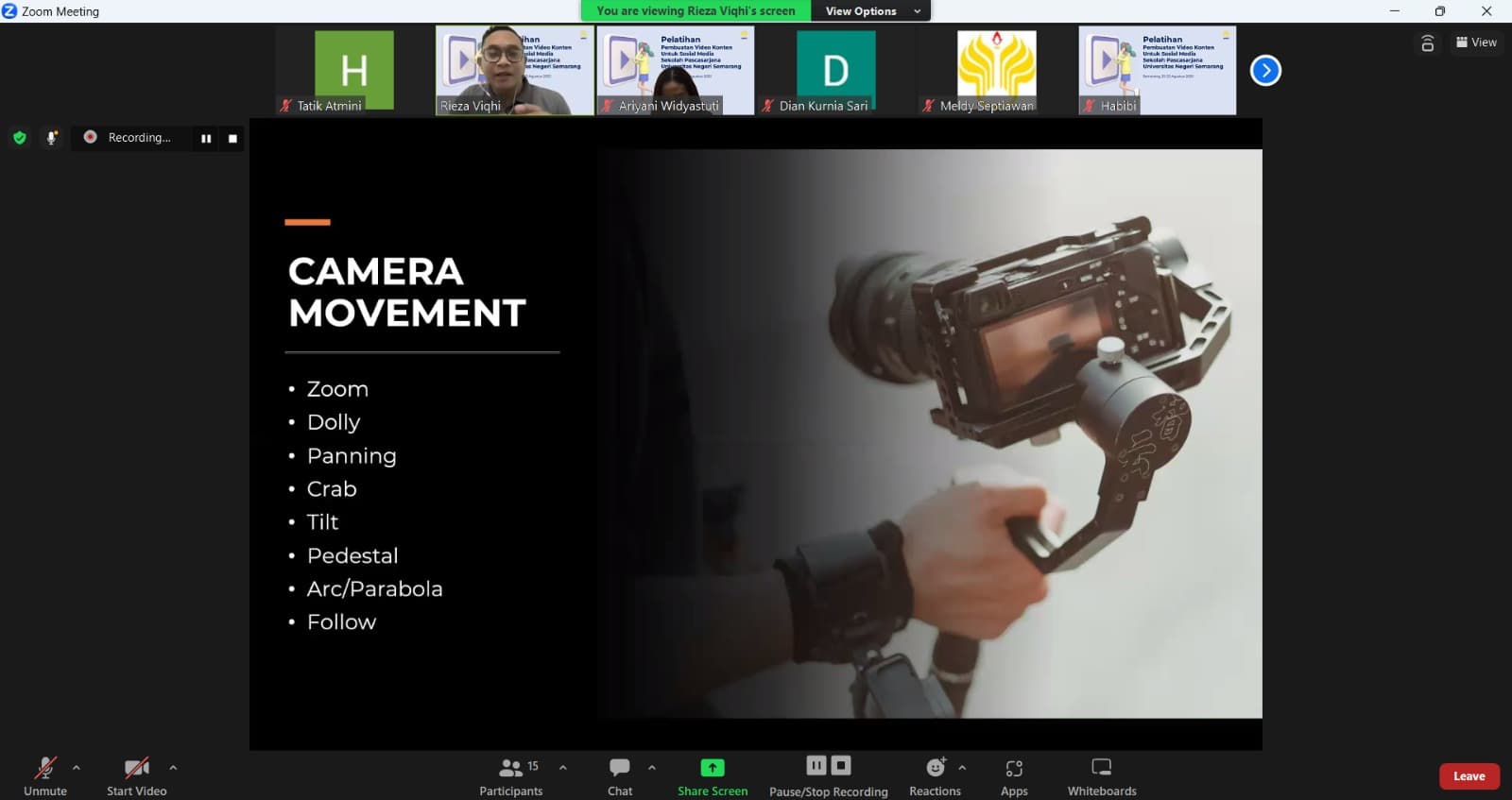Viewport: 1512px width, 800px height.
Task: Open Whiteboards
Action: pyautogui.click(x=1102, y=776)
